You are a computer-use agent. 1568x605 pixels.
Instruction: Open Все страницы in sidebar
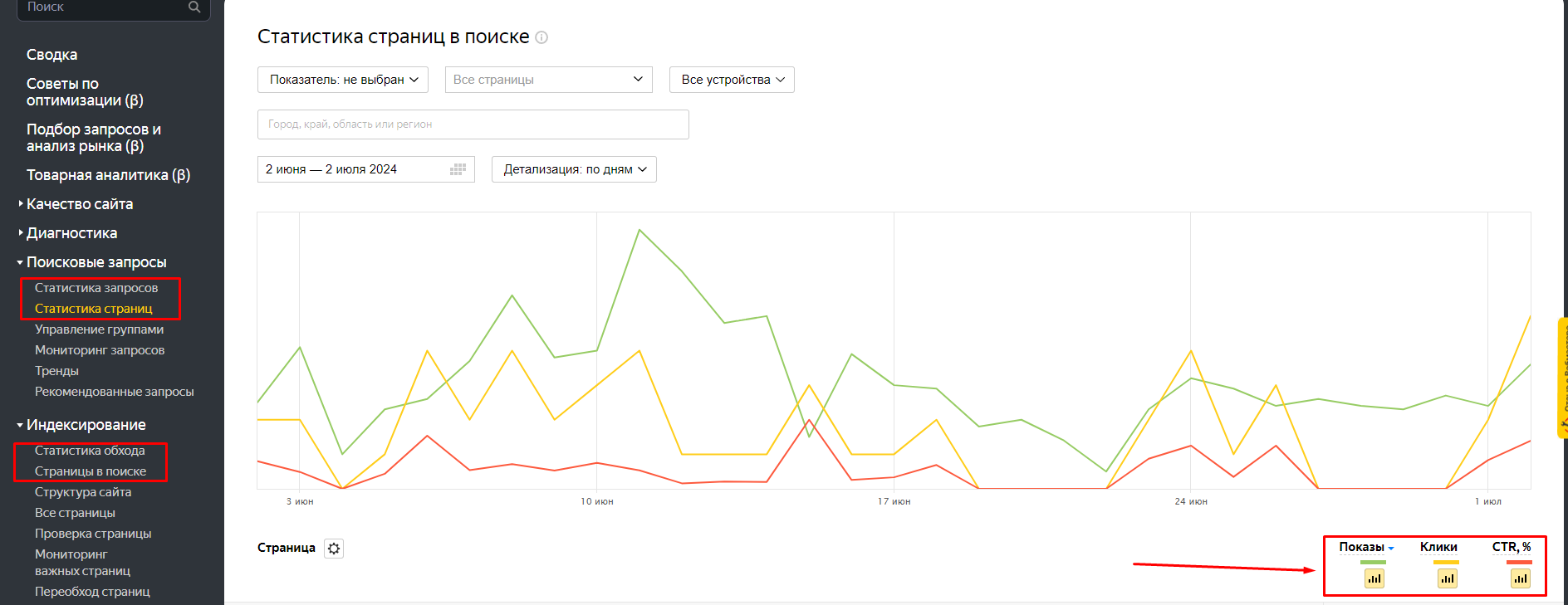pos(75,513)
